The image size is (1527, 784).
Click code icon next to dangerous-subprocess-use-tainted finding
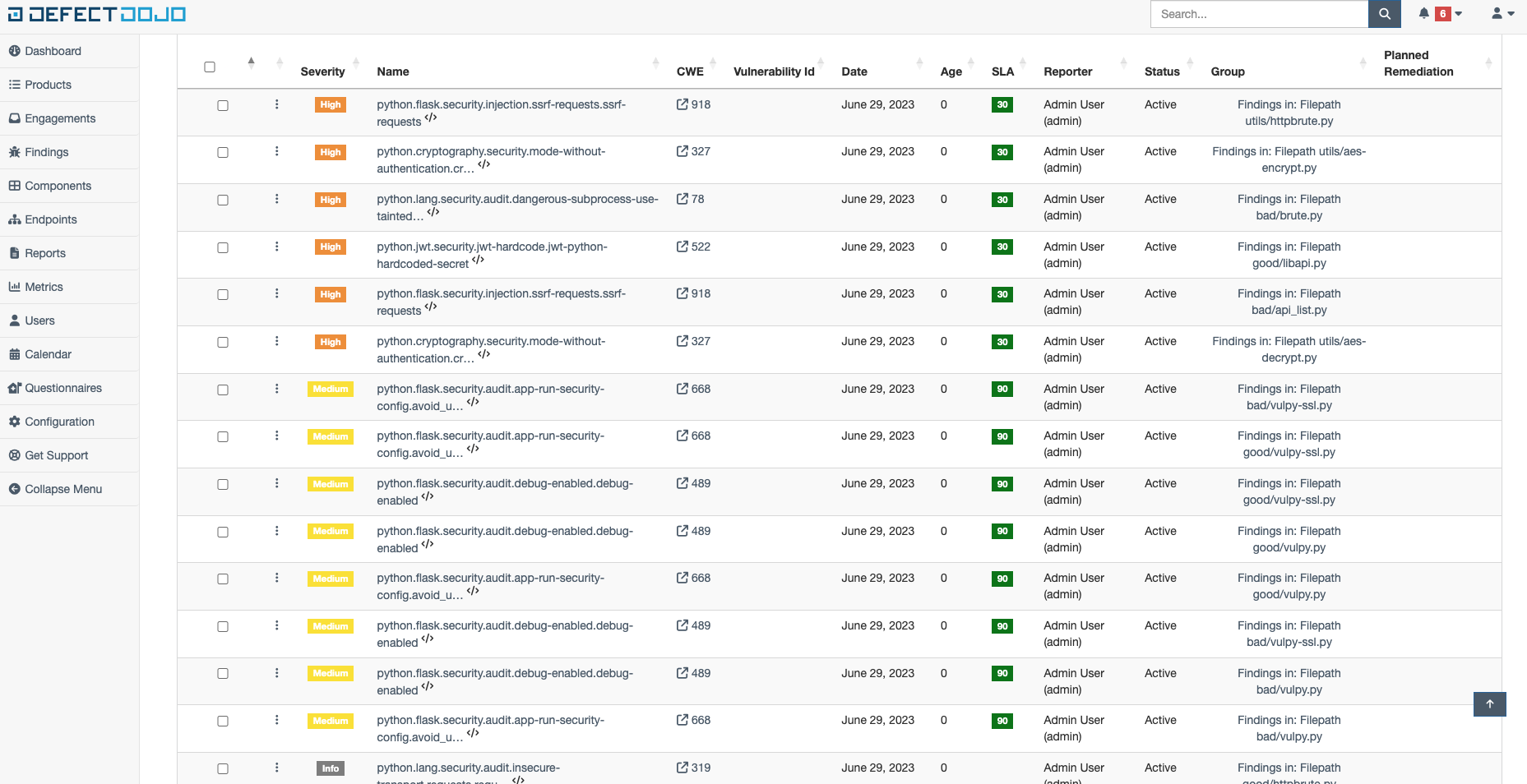[x=433, y=213]
